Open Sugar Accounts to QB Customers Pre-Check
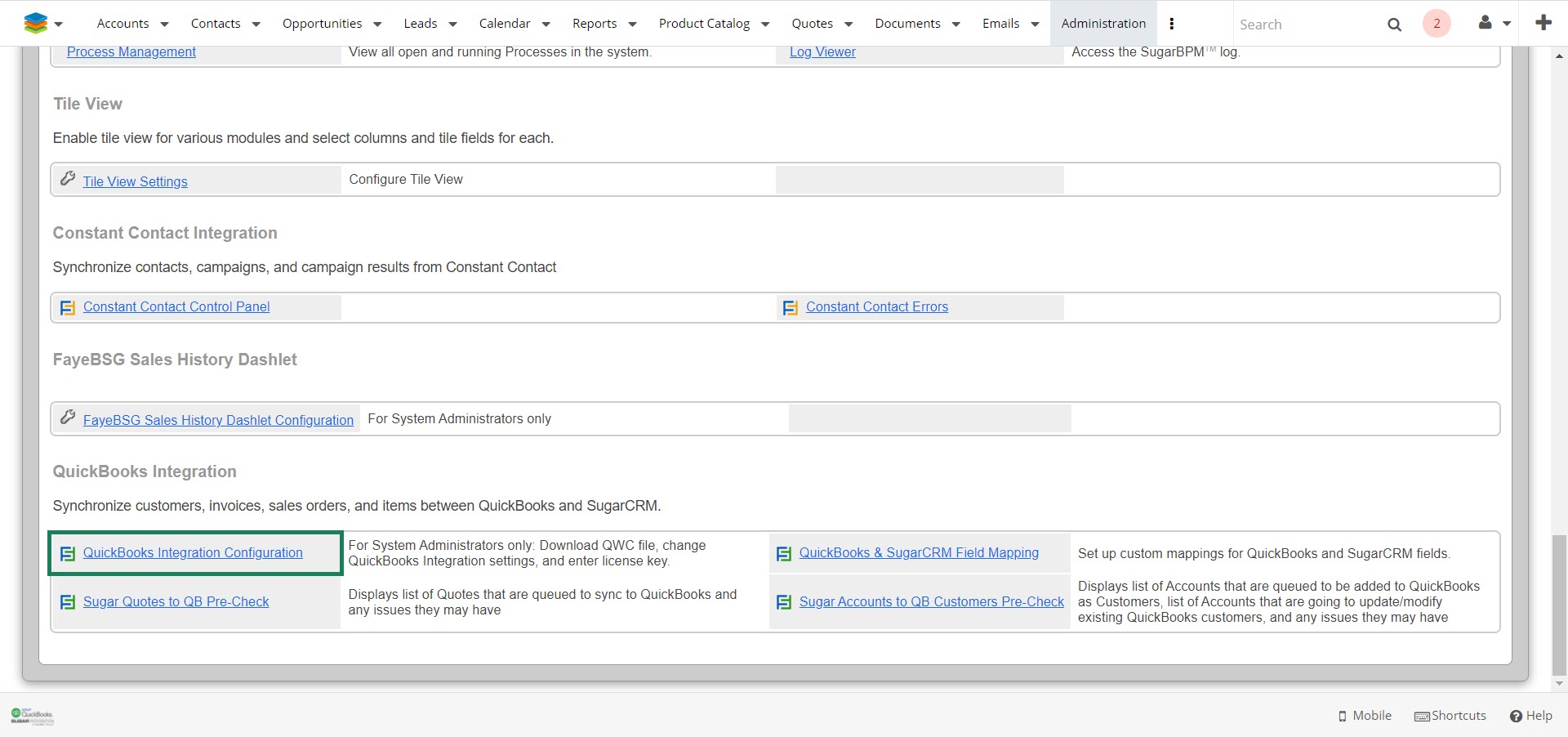Screen dimensions: 1568x737 (931, 602)
